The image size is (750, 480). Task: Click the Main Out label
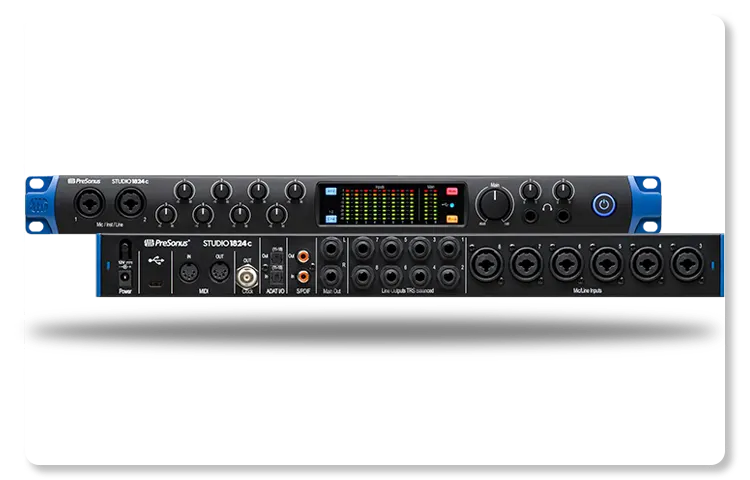coord(332,291)
